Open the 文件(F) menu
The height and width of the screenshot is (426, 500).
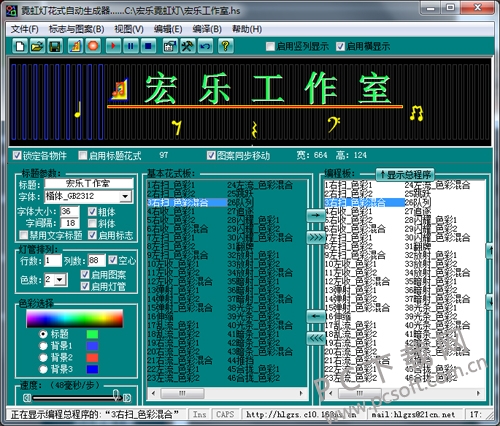click(25, 29)
